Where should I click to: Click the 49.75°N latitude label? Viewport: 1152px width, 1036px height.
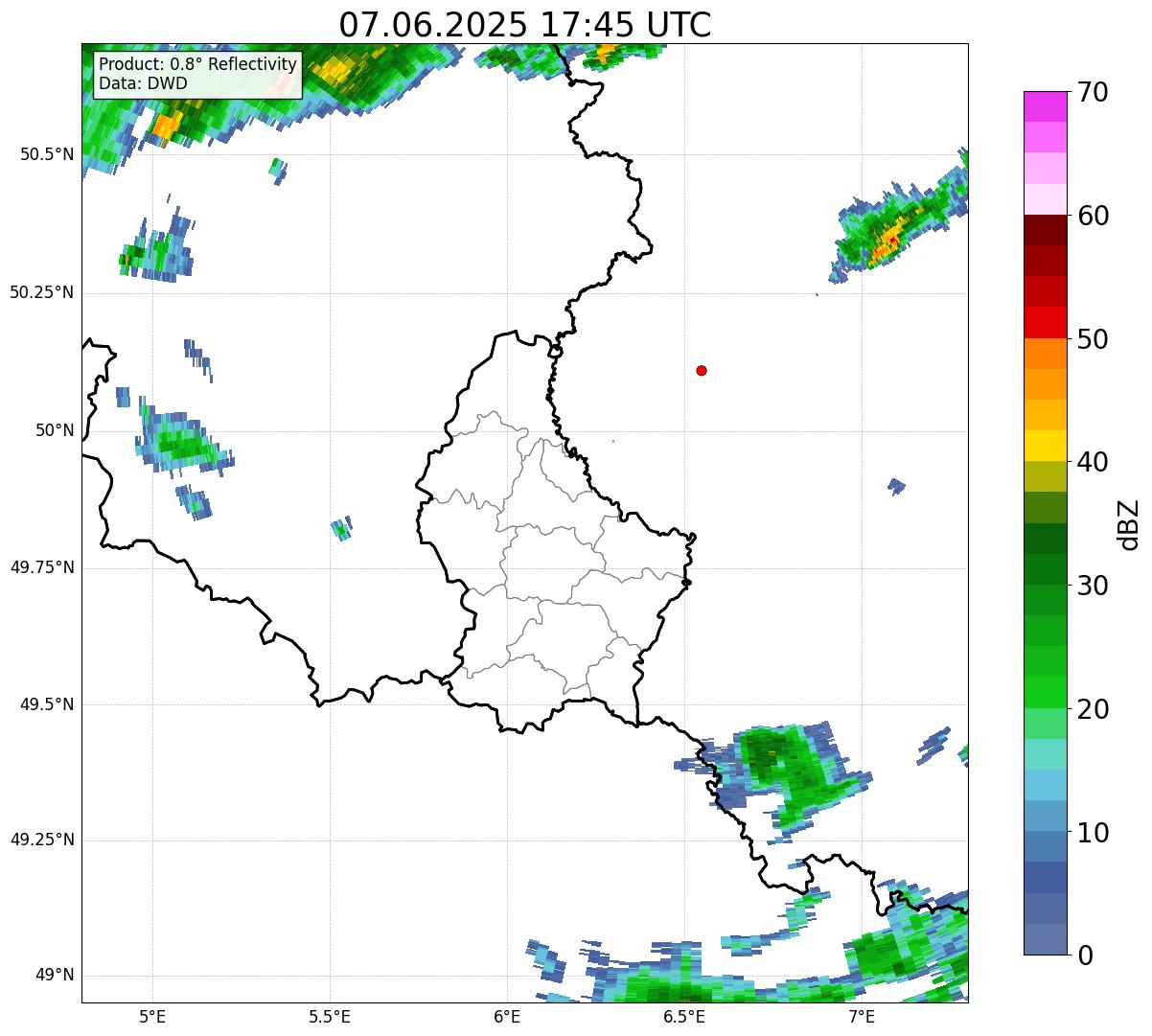point(41,567)
